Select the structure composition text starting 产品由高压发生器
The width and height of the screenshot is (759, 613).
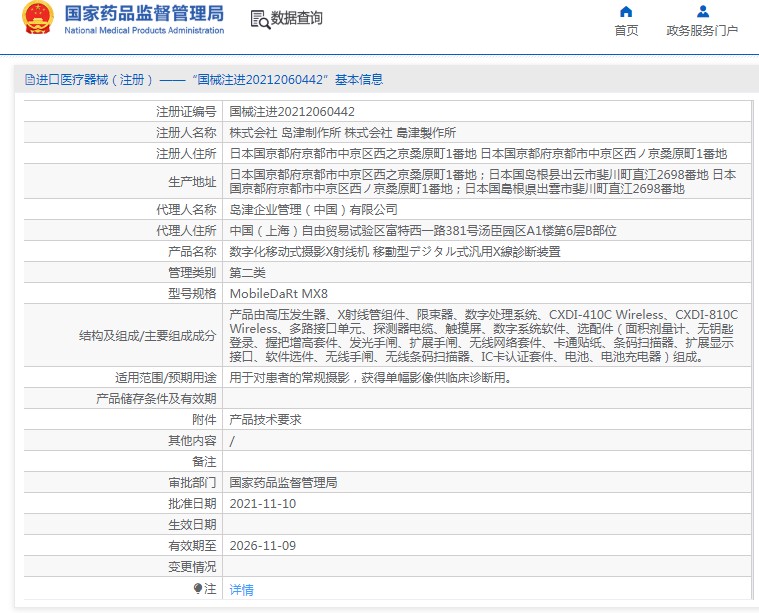(x=484, y=336)
